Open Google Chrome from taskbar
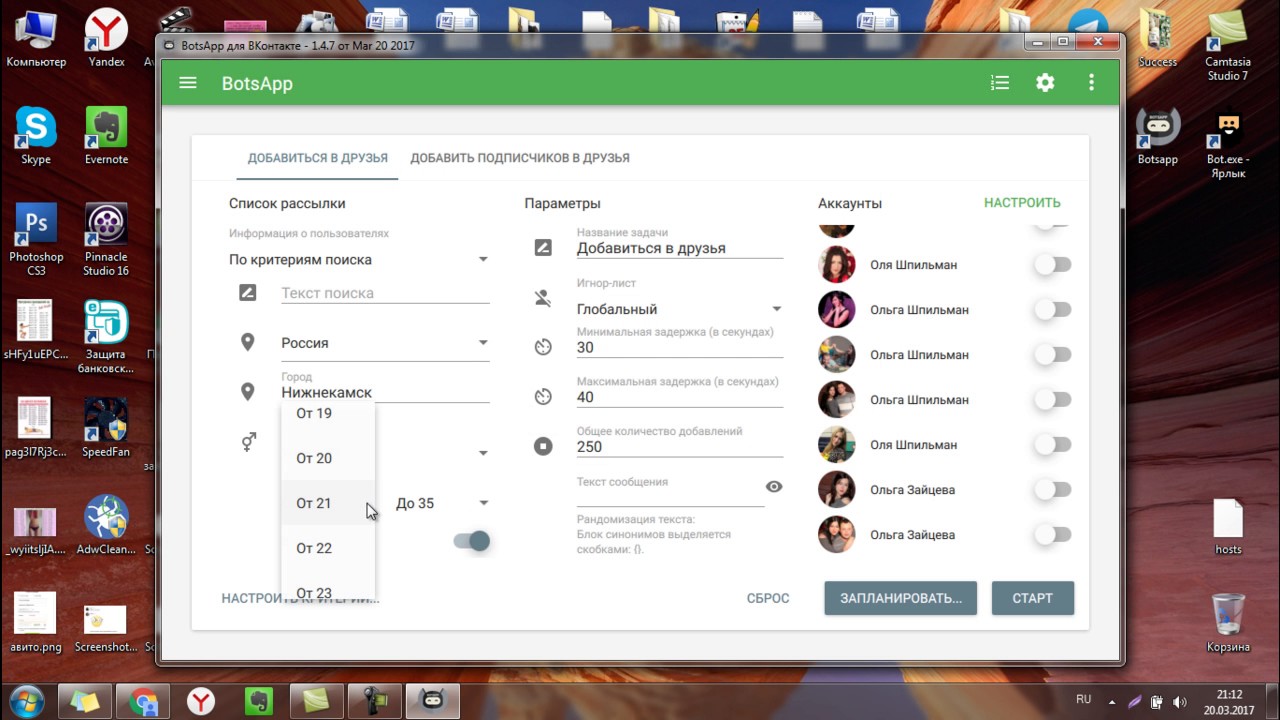Screen dimensions: 1280x720 (x=144, y=701)
